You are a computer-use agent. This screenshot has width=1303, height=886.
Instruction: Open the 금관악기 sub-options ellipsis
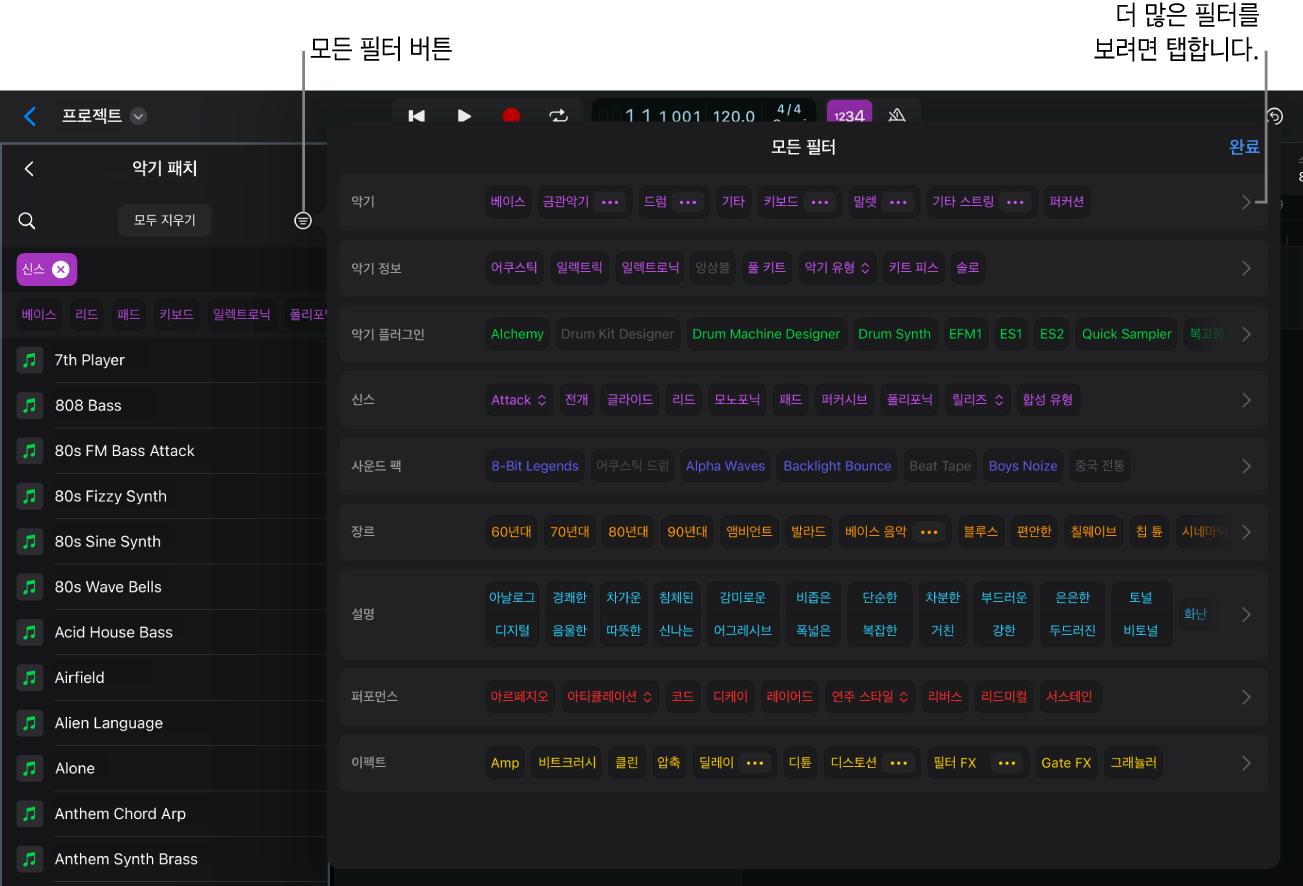pos(610,202)
